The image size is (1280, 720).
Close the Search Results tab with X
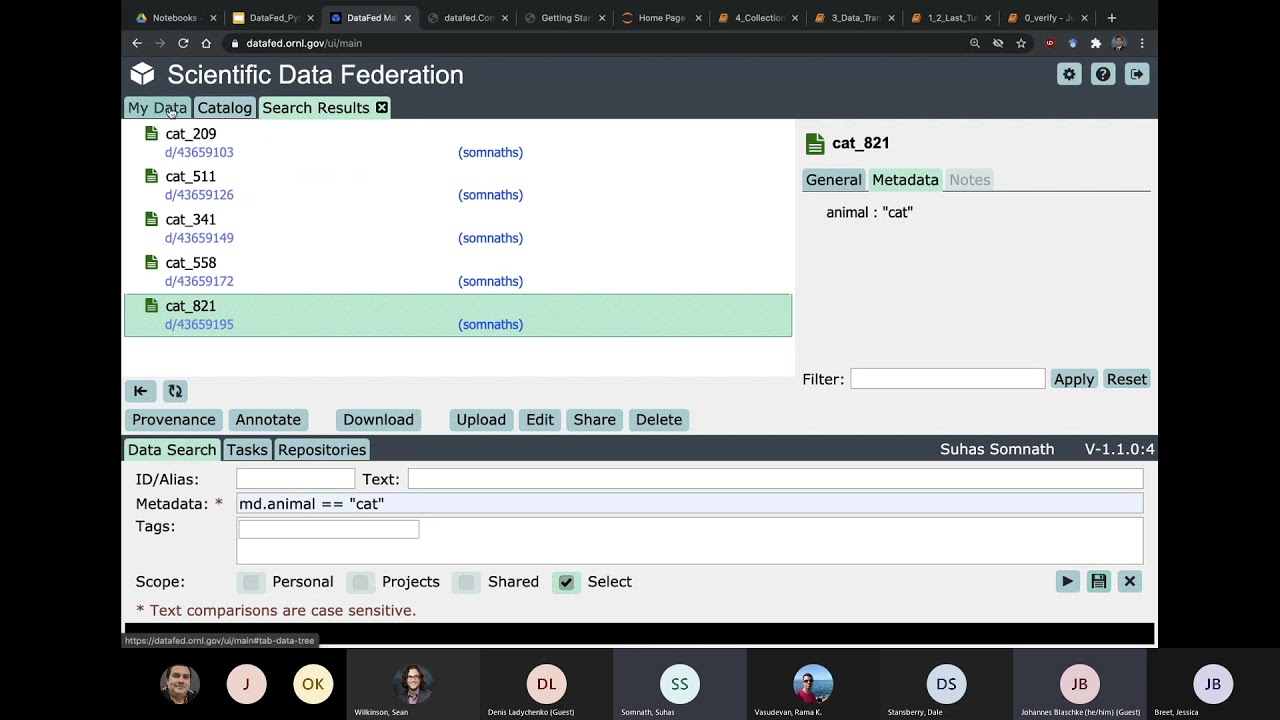click(x=382, y=108)
